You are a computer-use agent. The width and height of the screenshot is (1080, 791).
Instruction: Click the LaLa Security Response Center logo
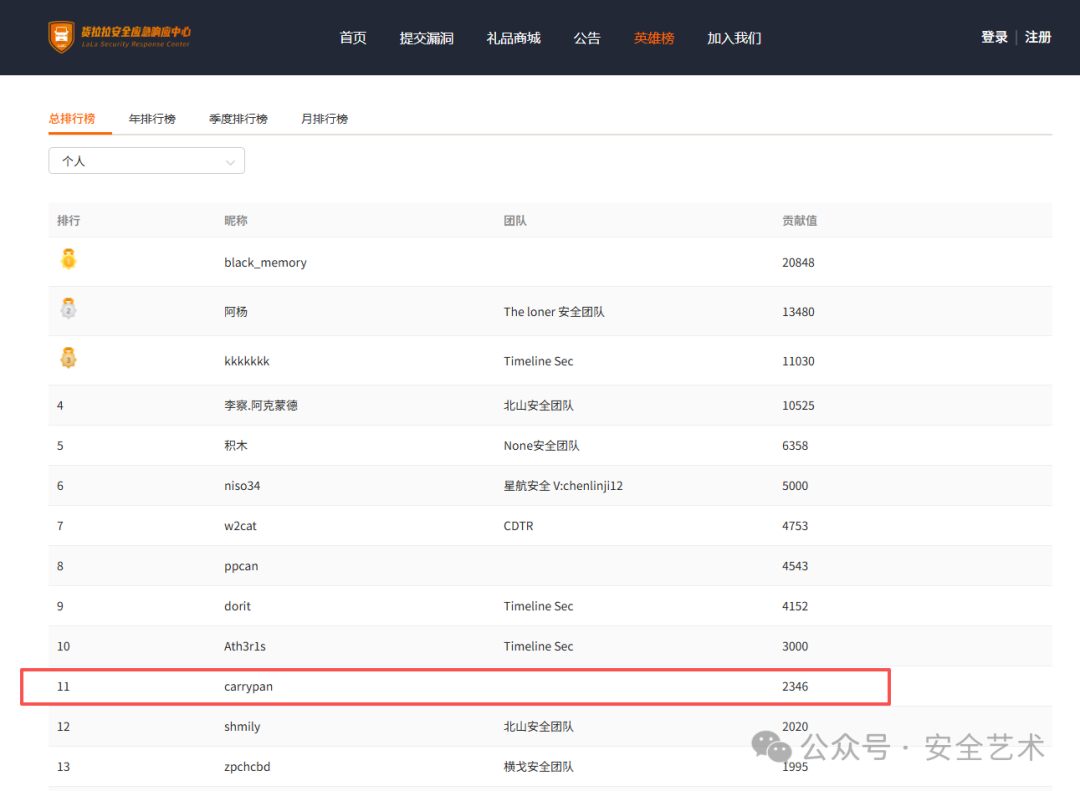(x=119, y=37)
